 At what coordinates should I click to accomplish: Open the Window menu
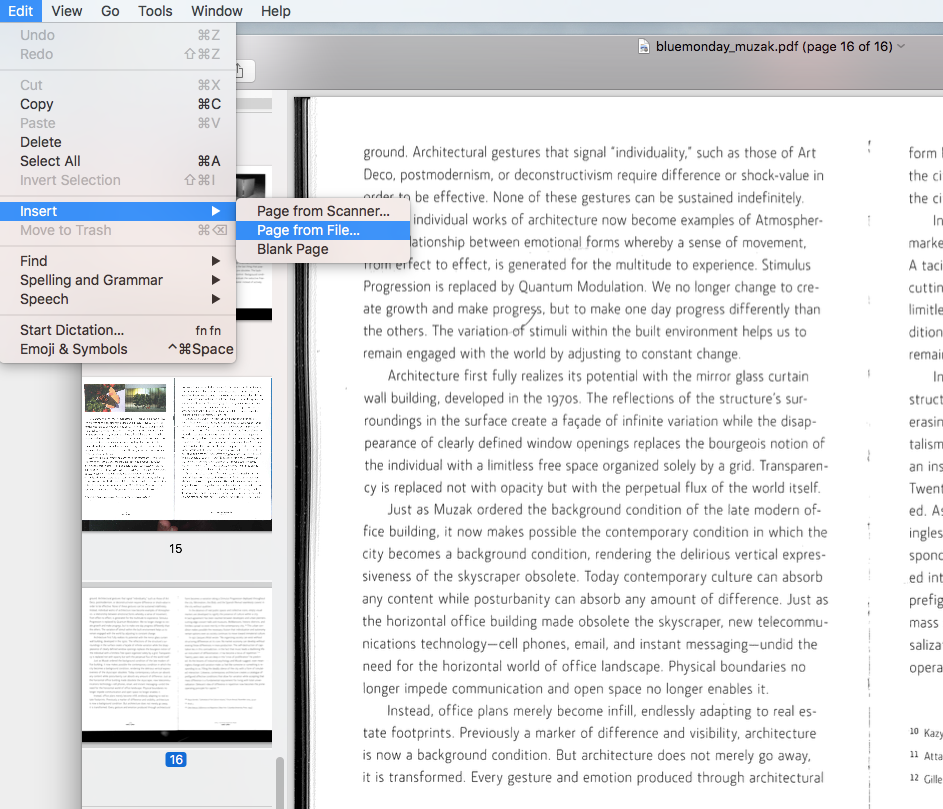217,11
